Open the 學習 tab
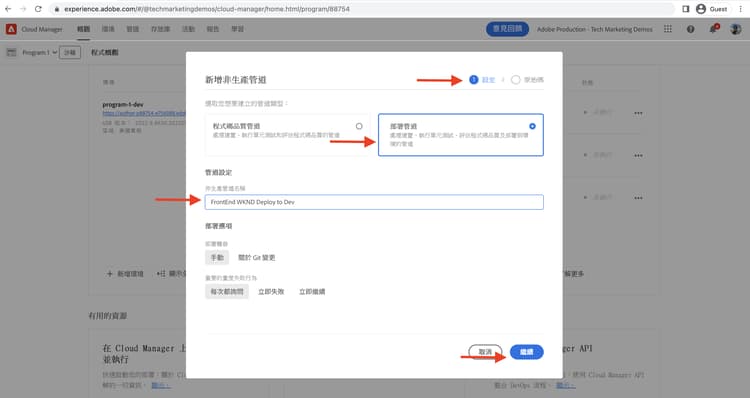Image resolution: width=750 pixels, height=398 pixels. pos(237,29)
